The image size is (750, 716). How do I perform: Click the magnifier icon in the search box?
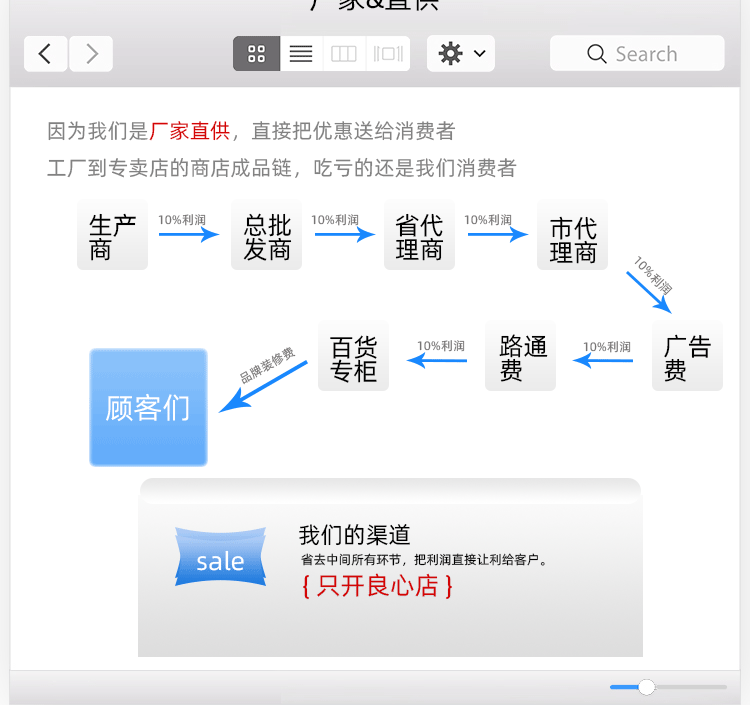click(596, 54)
